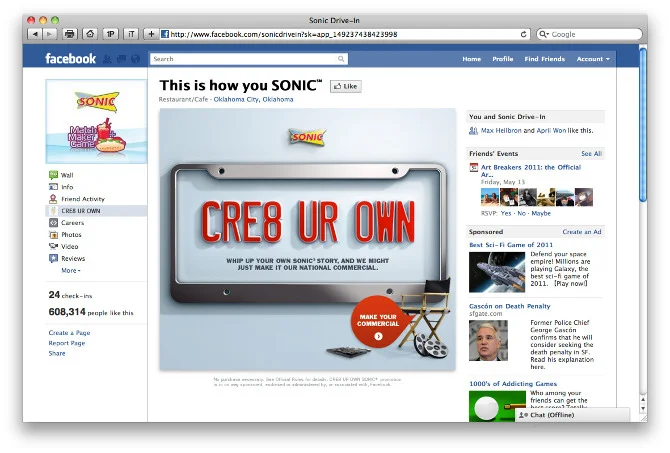Click the Reviews icon in the sidebar
The height and width of the screenshot is (453, 670).
(53, 258)
